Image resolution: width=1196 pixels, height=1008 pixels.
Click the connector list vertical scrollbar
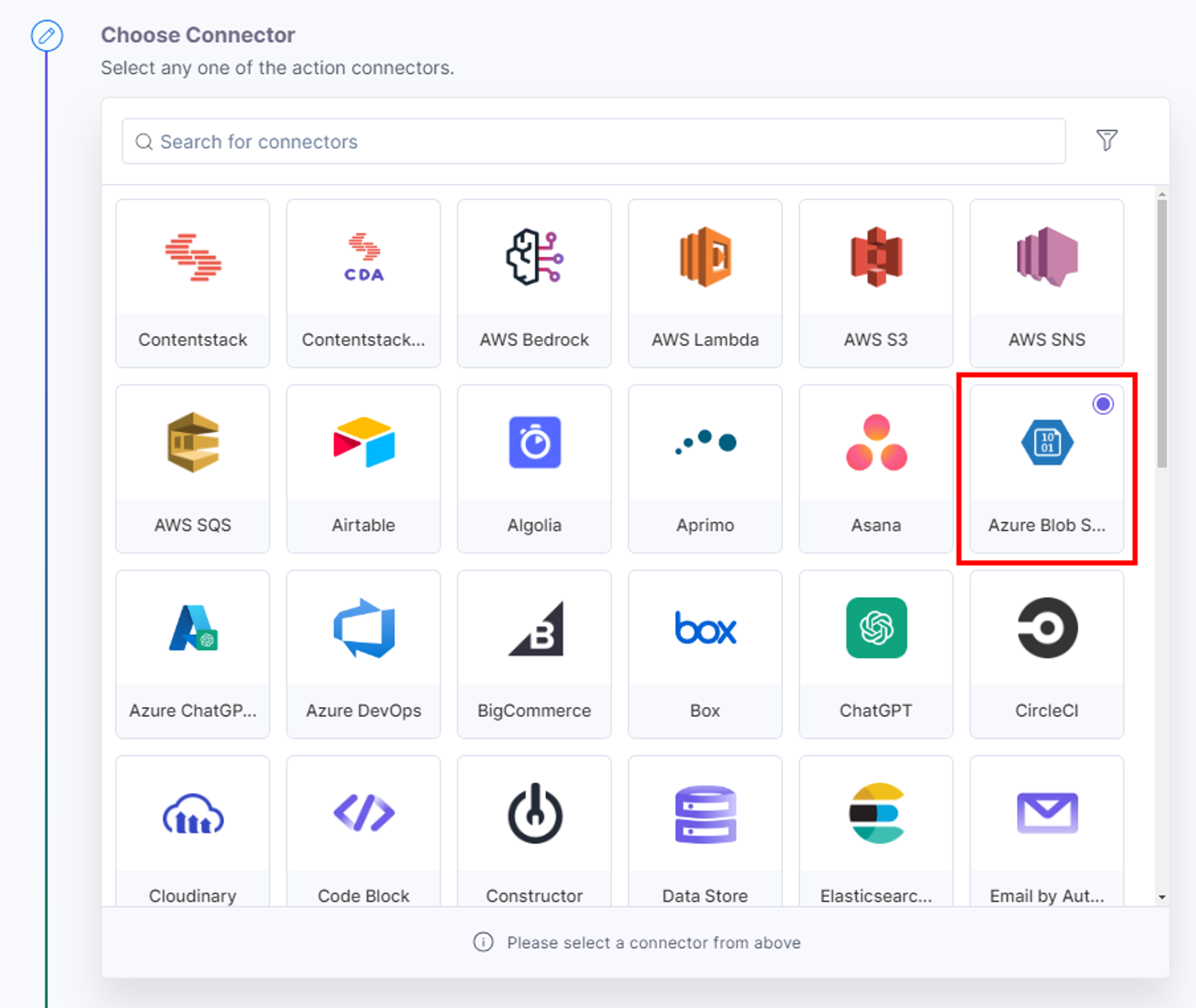pyautogui.click(x=1162, y=334)
